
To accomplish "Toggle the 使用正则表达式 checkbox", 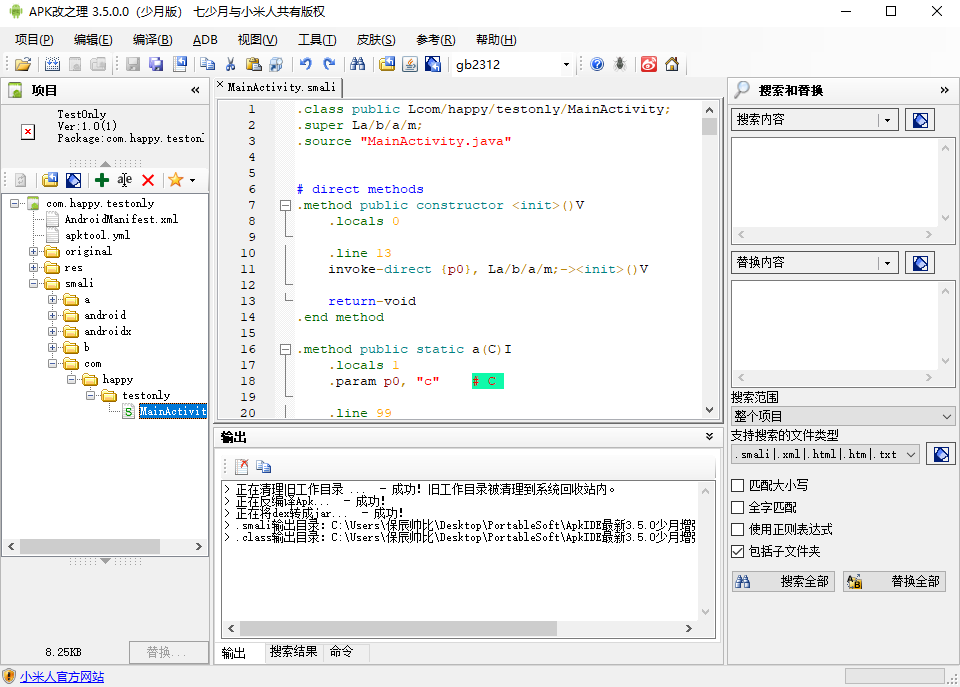I will coord(738,530).
